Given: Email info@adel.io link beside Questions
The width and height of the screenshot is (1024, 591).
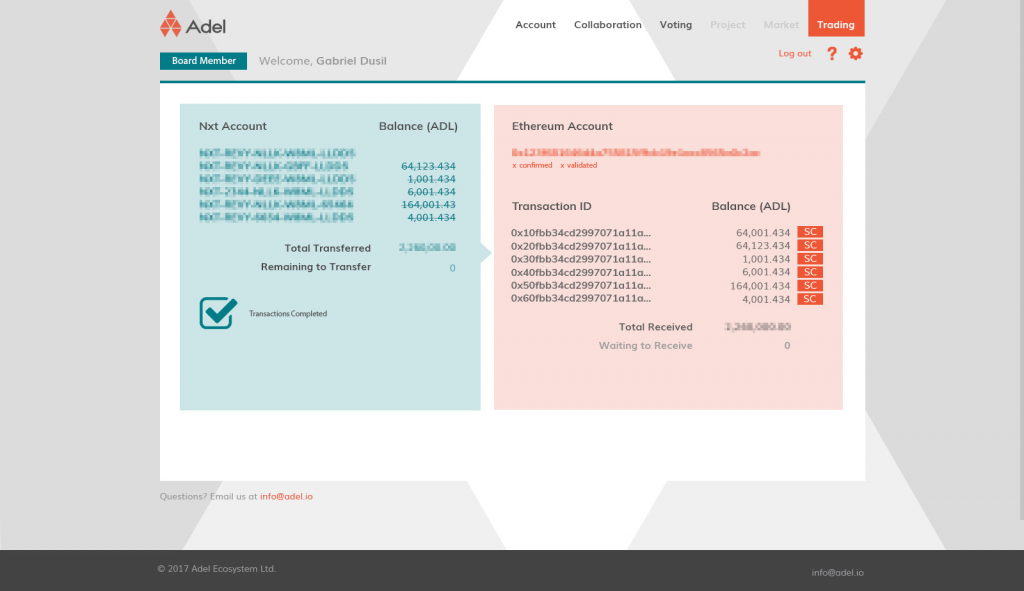Looking at the screenshot, I should click(286, 496).
